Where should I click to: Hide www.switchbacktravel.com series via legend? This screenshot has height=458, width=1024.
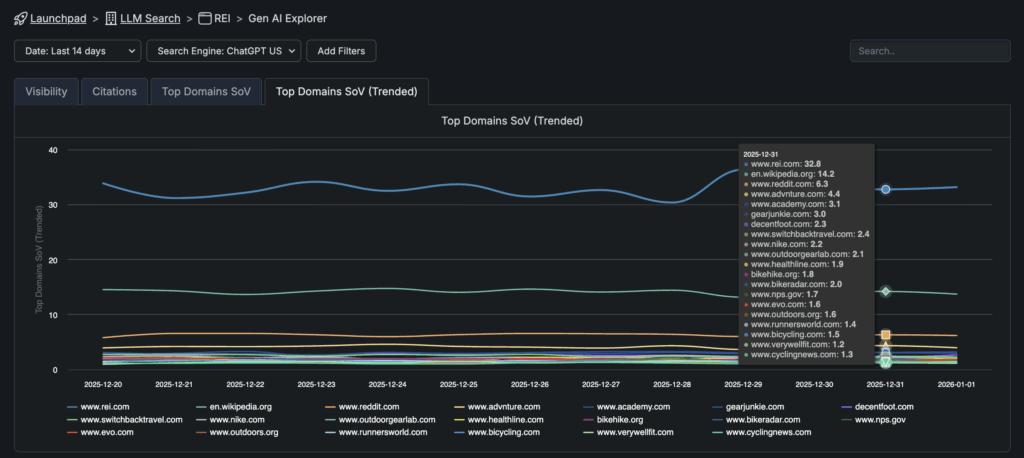pyautogui.click(x=124, y=420)
